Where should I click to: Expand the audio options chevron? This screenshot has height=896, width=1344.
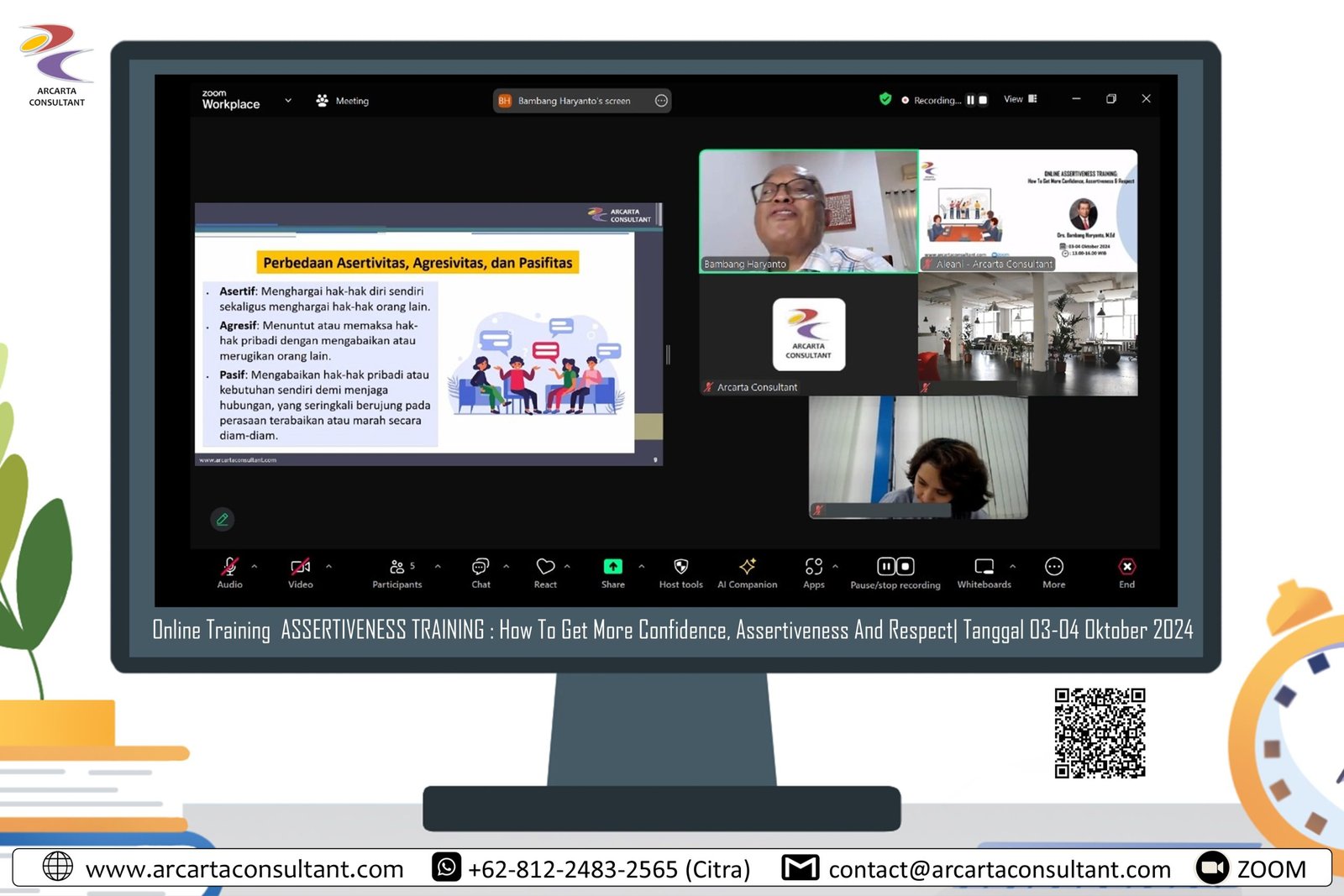[255, 567]
